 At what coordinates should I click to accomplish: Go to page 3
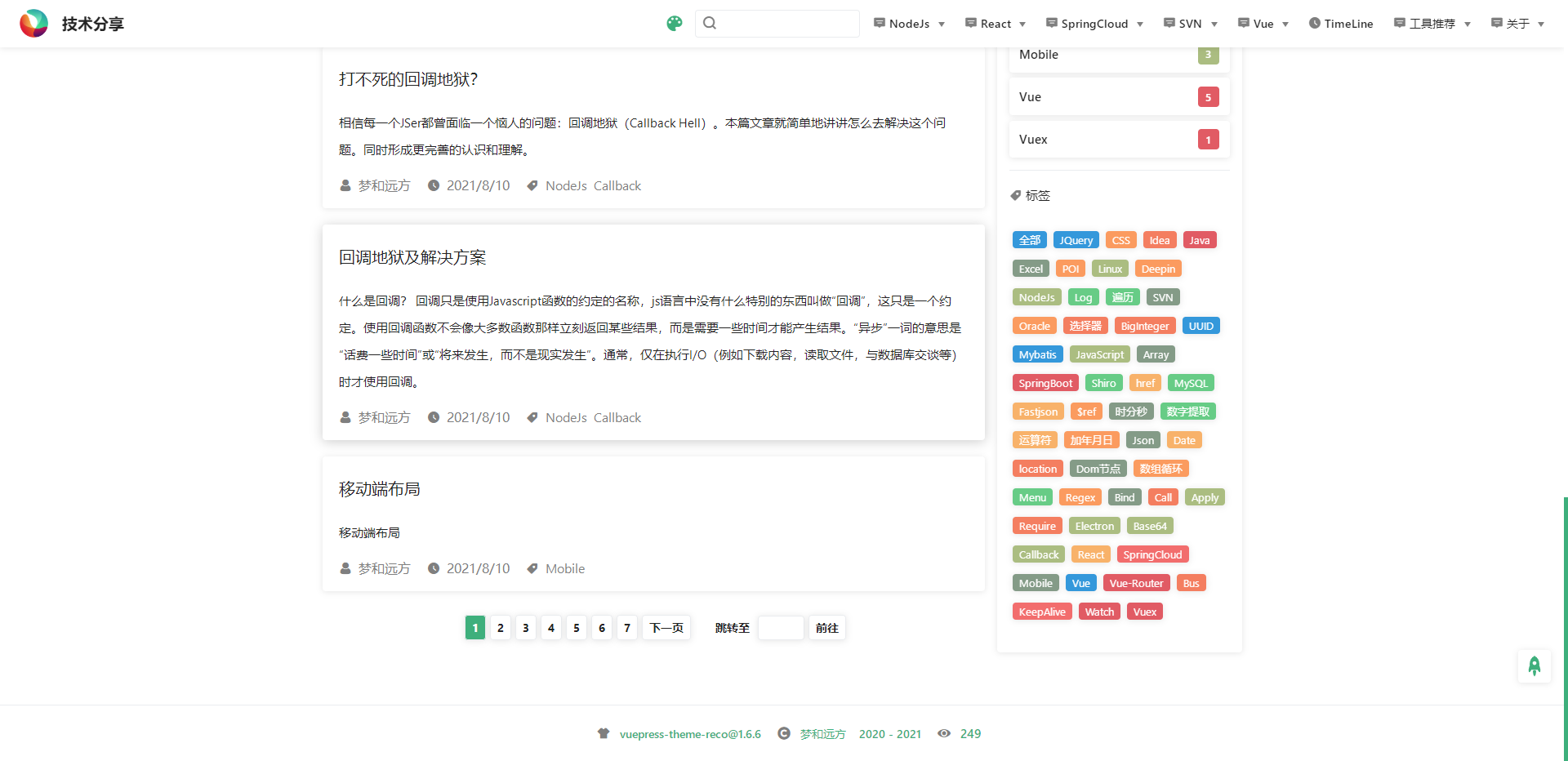(526, 627)
